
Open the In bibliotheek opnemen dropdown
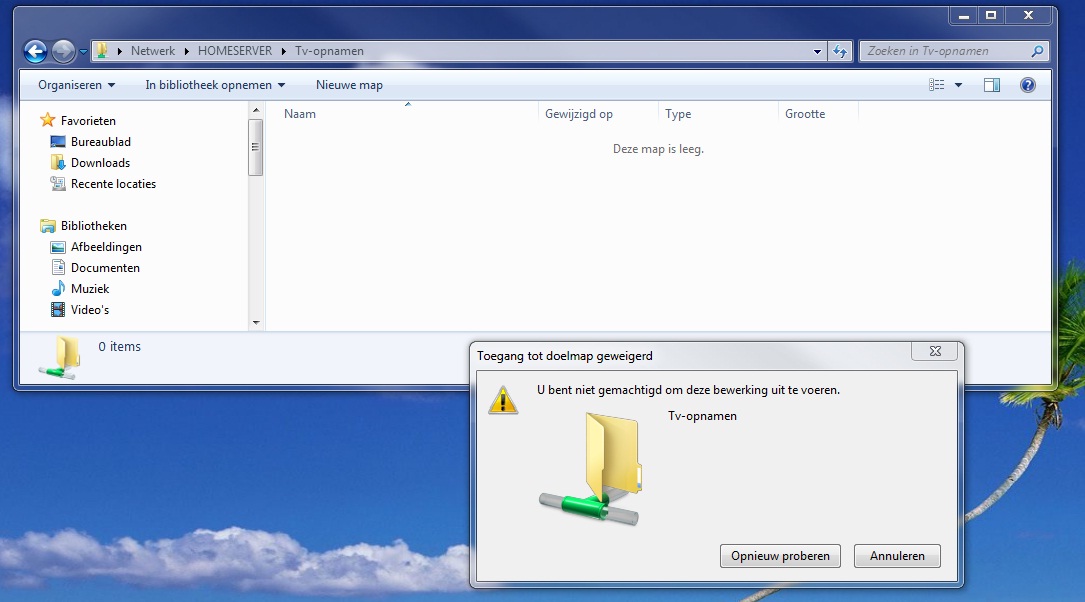tap(215, 85)
